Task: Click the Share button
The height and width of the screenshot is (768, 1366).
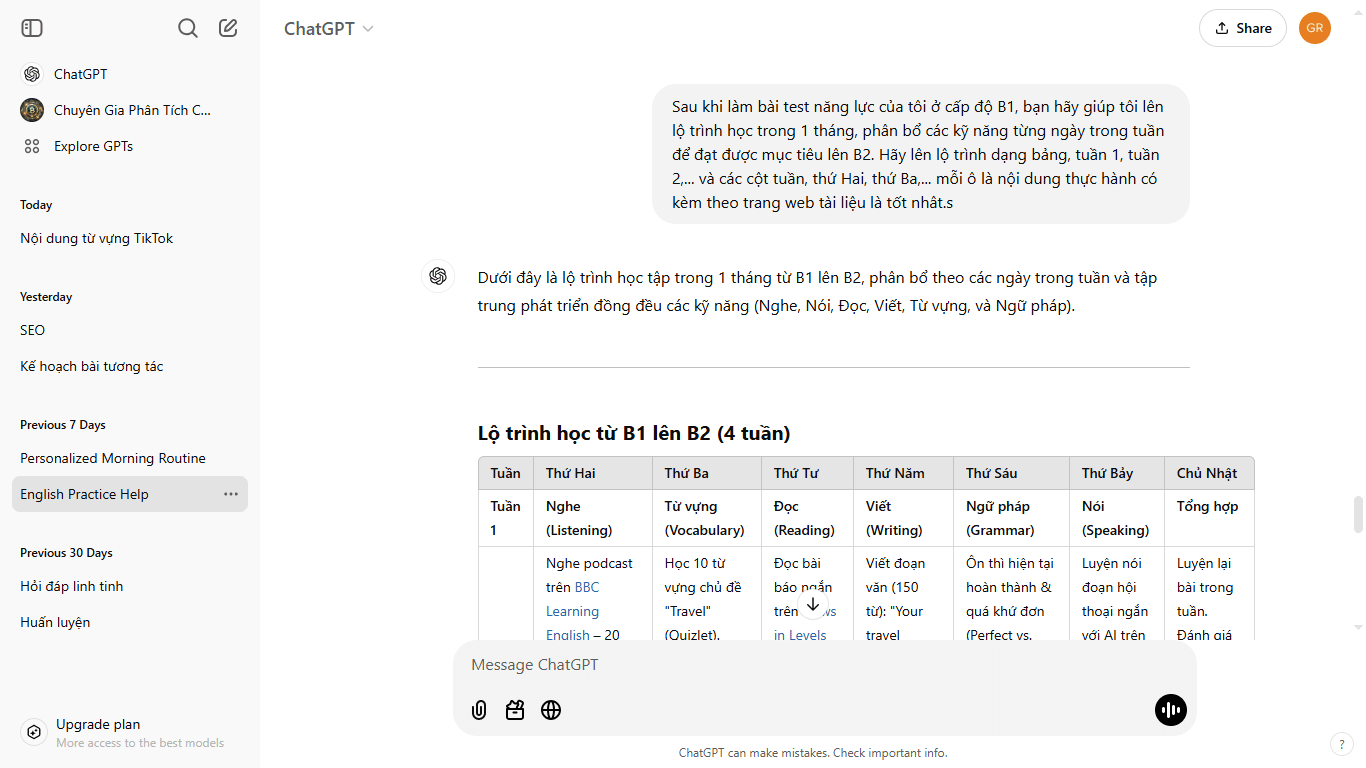Action: pos(1242,28)
